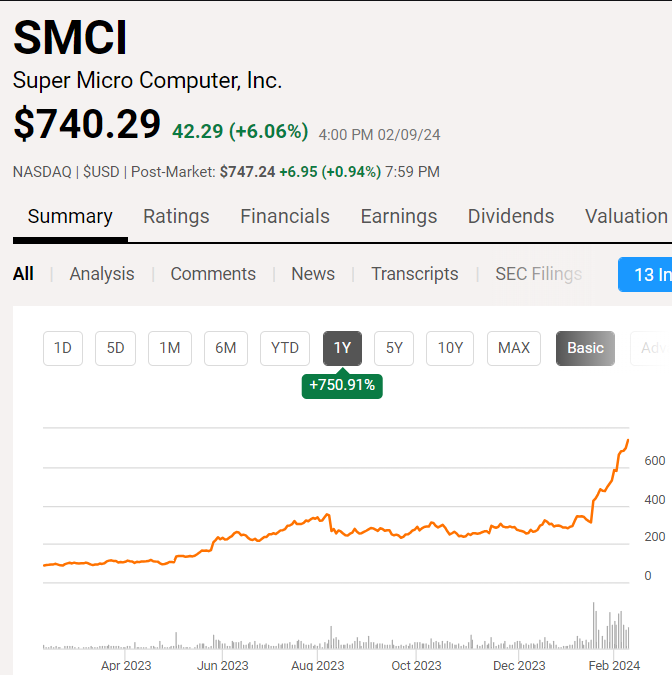
Task: Open the Ratings tab
Action: pos(176,217)
